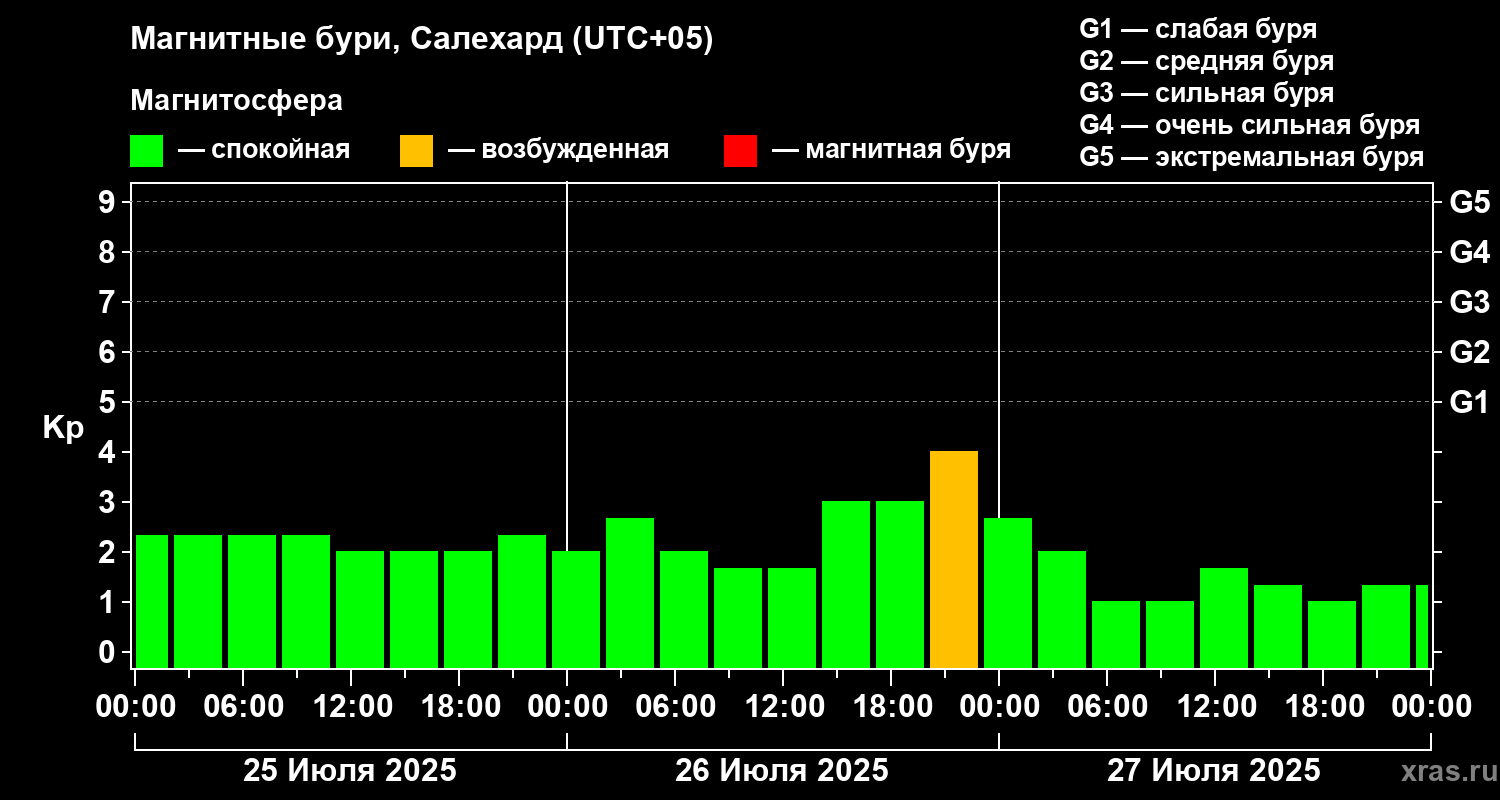Click the first green bar of 25 July
Screen dimensions: 1500x800
click(152, 601)
